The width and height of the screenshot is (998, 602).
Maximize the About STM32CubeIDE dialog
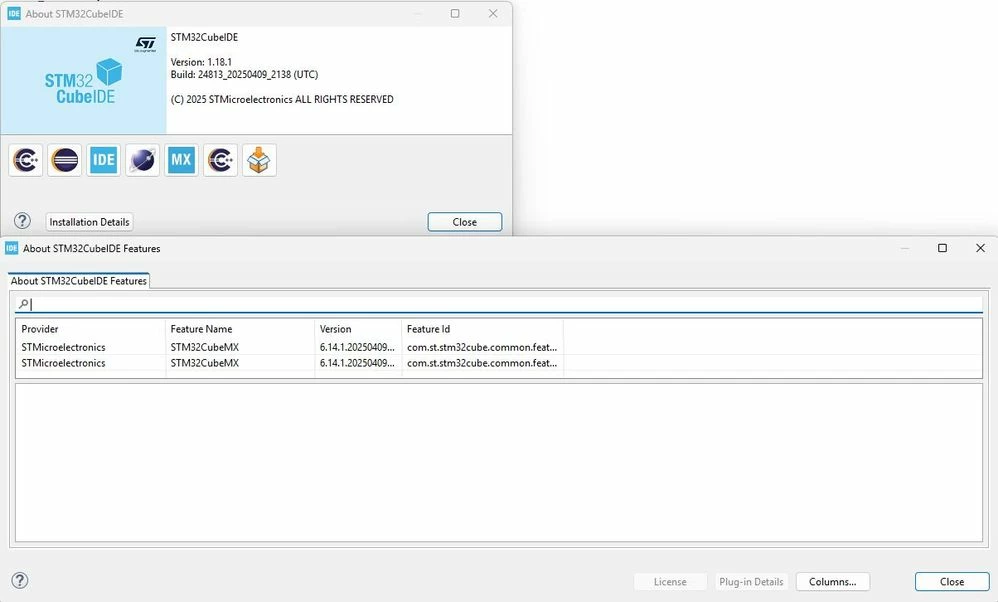[x=455, y=13]
